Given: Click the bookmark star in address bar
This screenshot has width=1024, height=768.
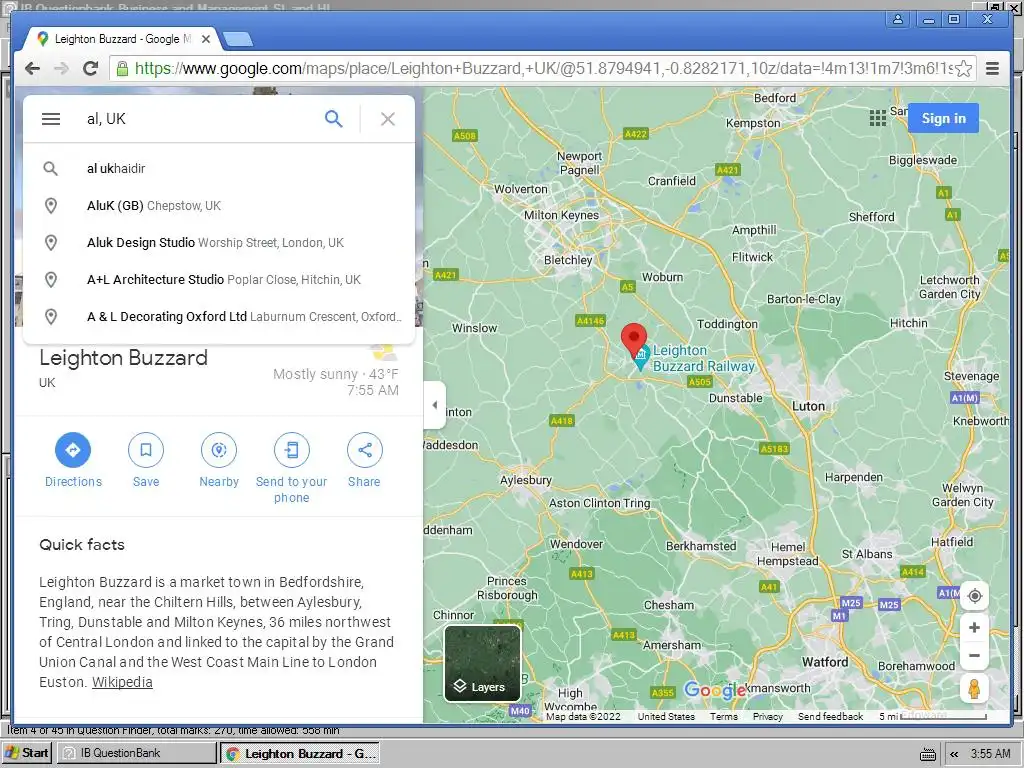Looking at the screenshot, I should tap(963, 69).
